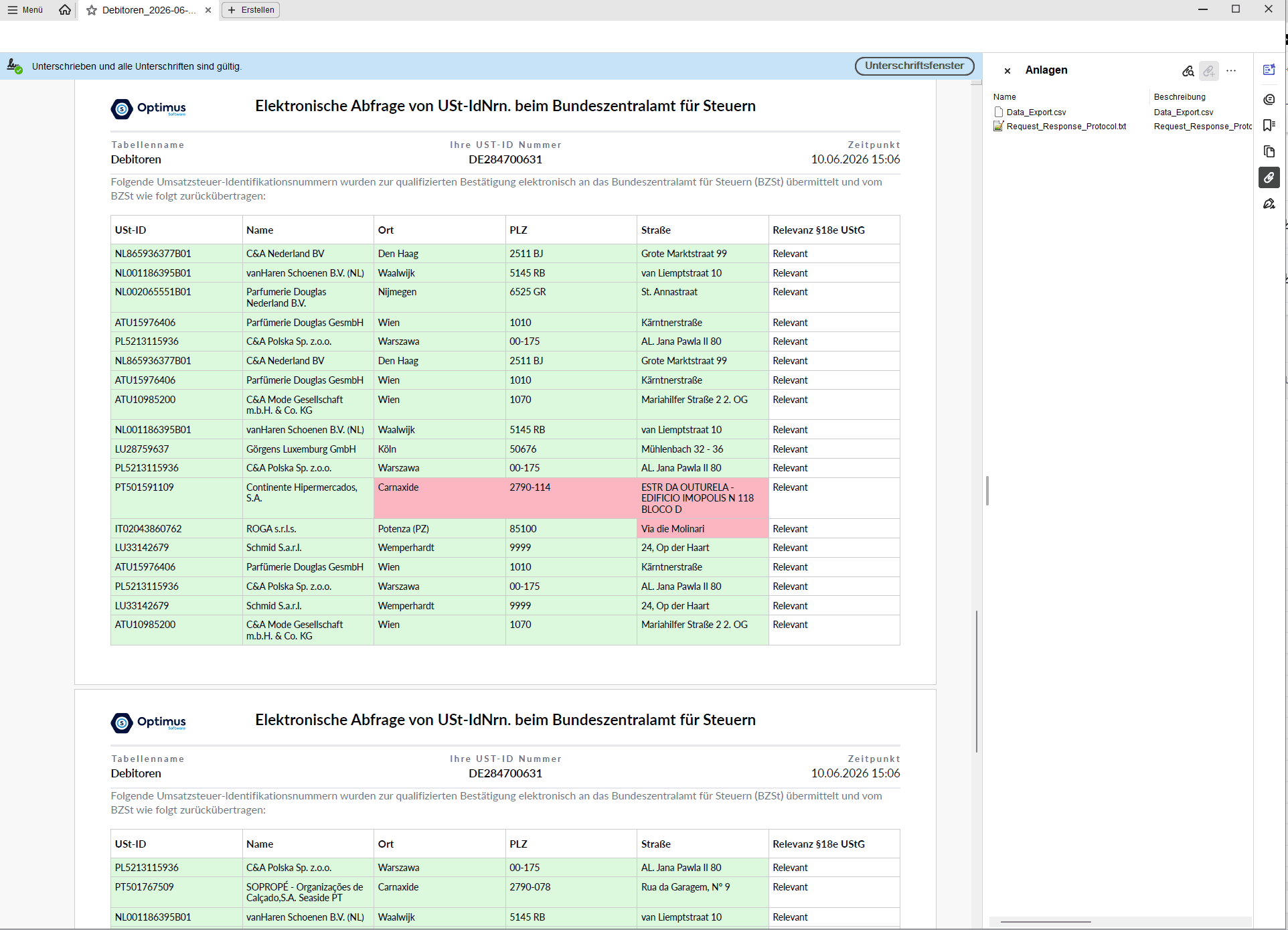Click the Anlagen panel horizontal scrollbar
The width and height of the screenshot is (1288, 930).
click(x=1046, y=922)
